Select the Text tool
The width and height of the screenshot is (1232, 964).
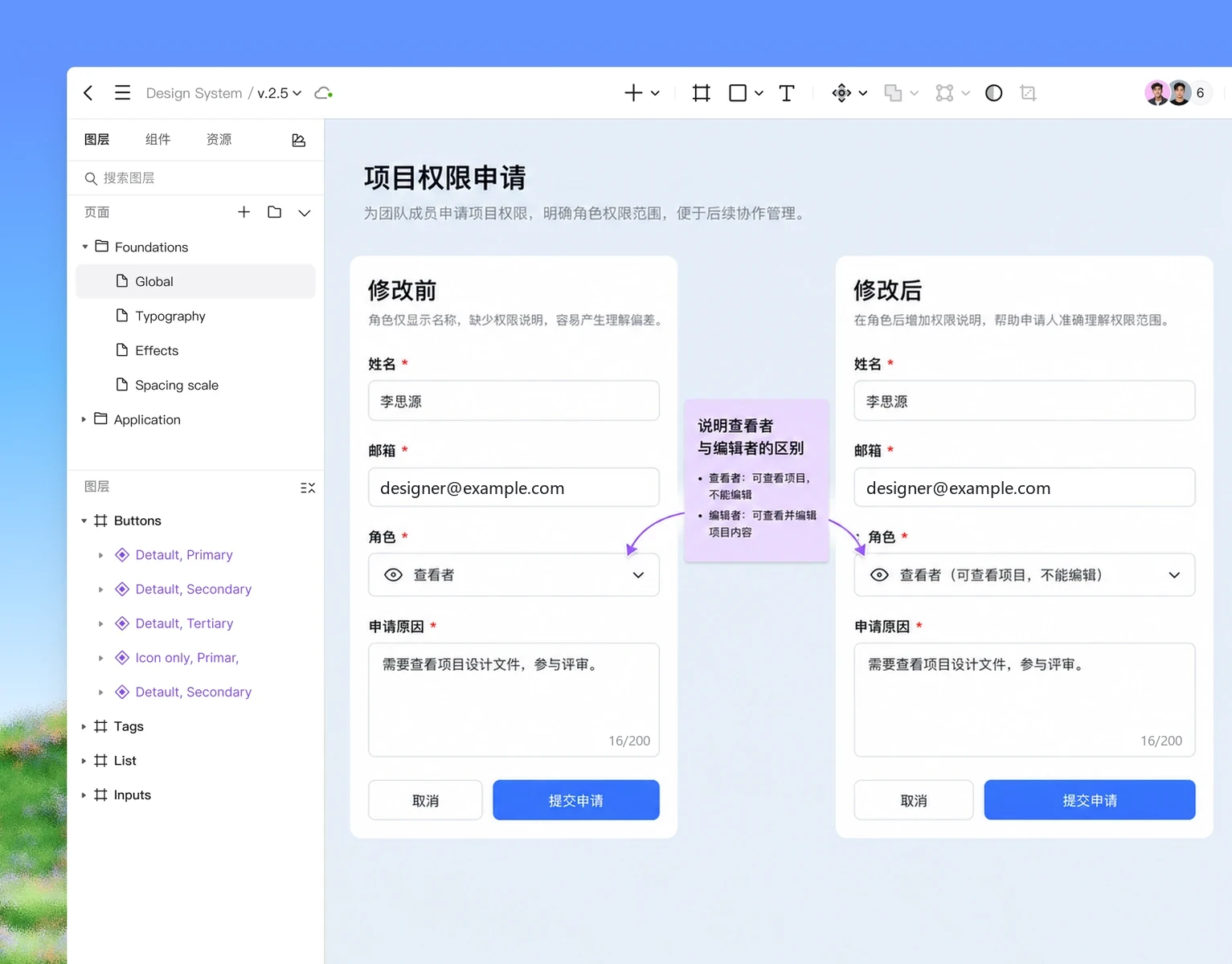(787, 93)
